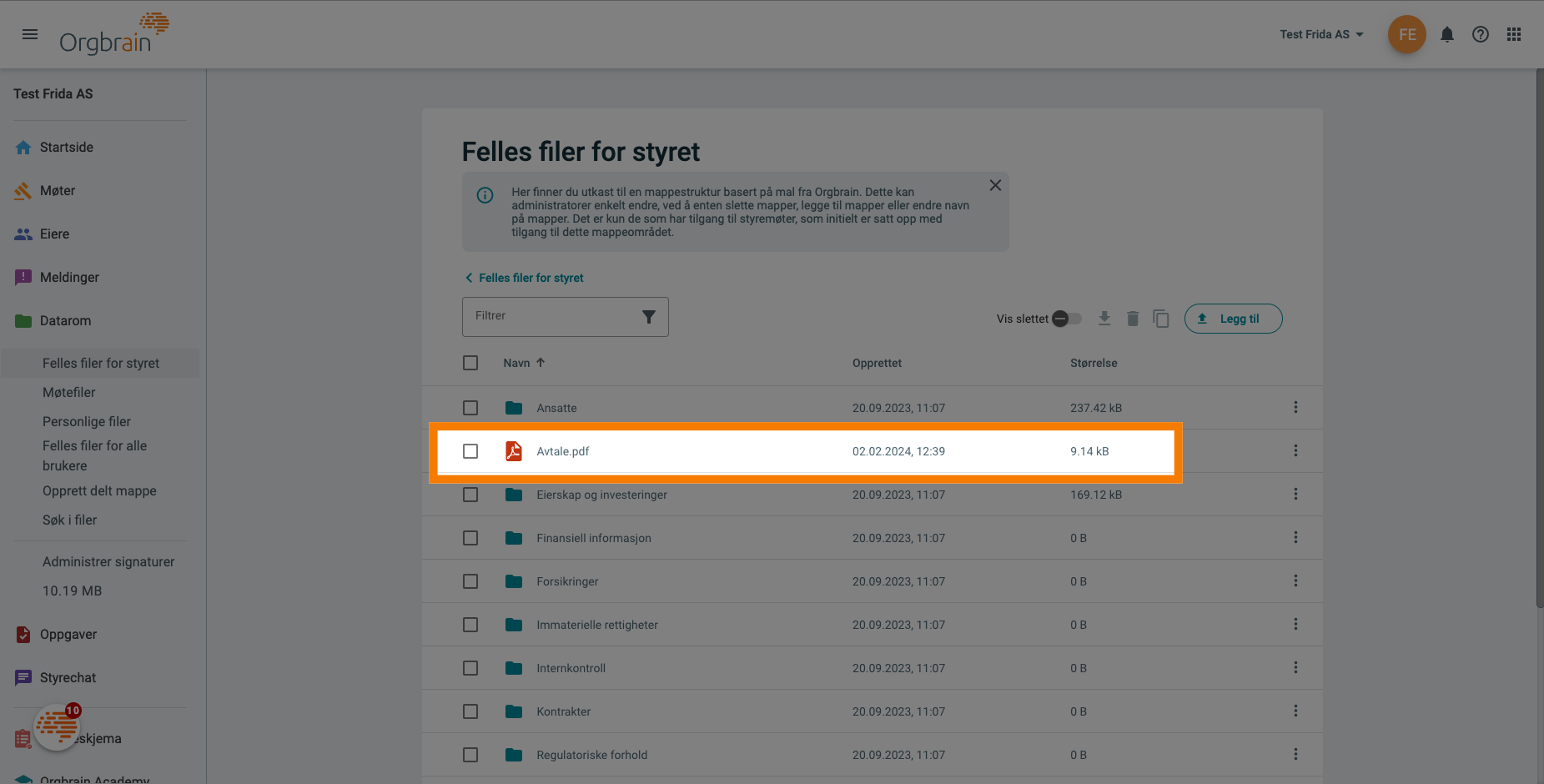Open the three-dot menu for Immaterielle rettigheter
The height and width of the screenshot is (784, 1544).
(x=1295, y=624)
